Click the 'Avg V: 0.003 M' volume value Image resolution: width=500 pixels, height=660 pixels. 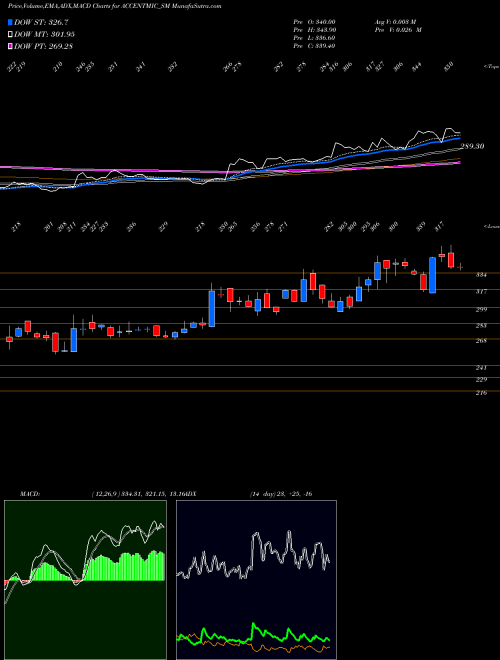tap(397, 22)
